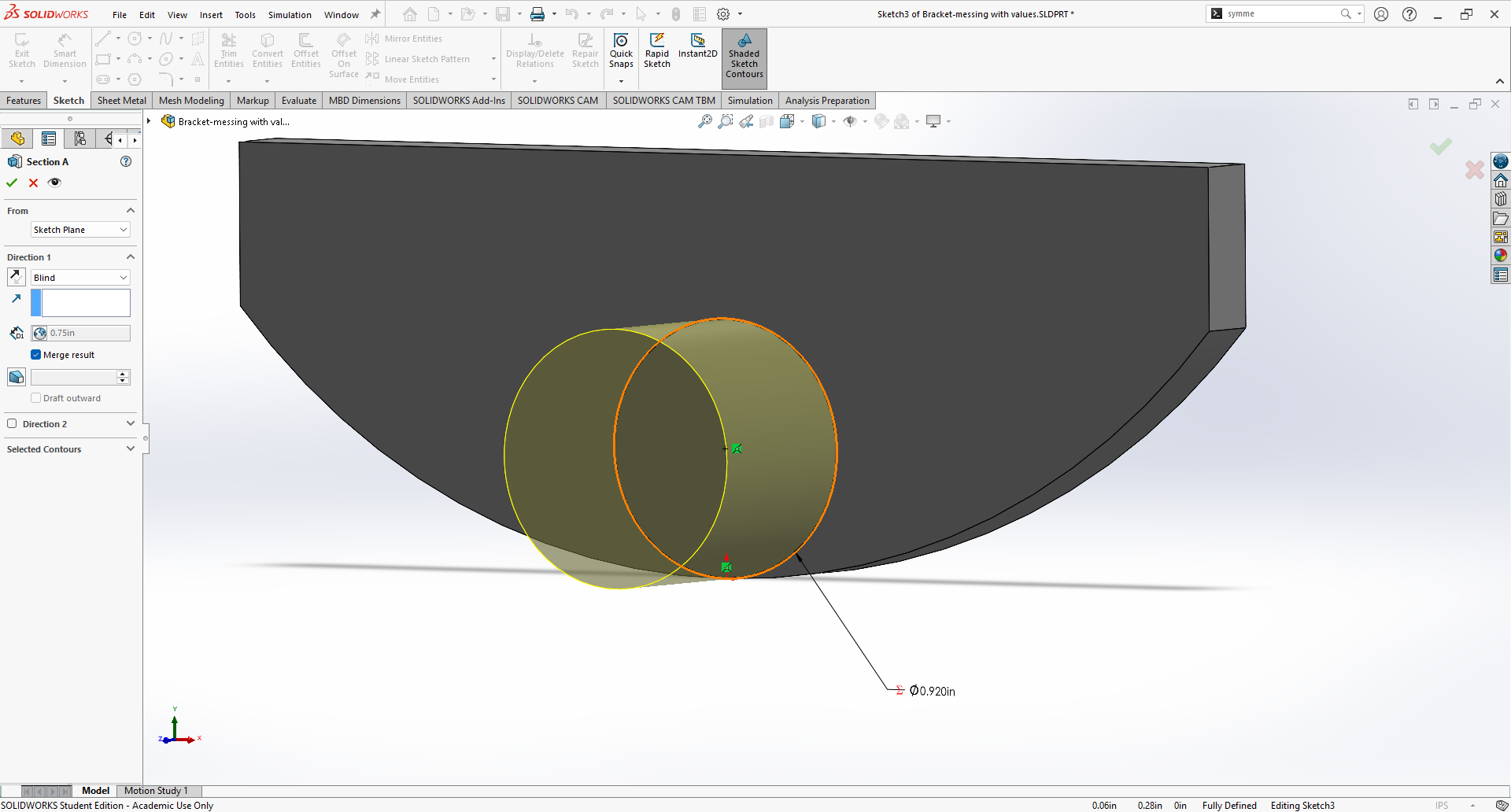Switch to ConfigurationManager tab icon

(x=79, y=139)
